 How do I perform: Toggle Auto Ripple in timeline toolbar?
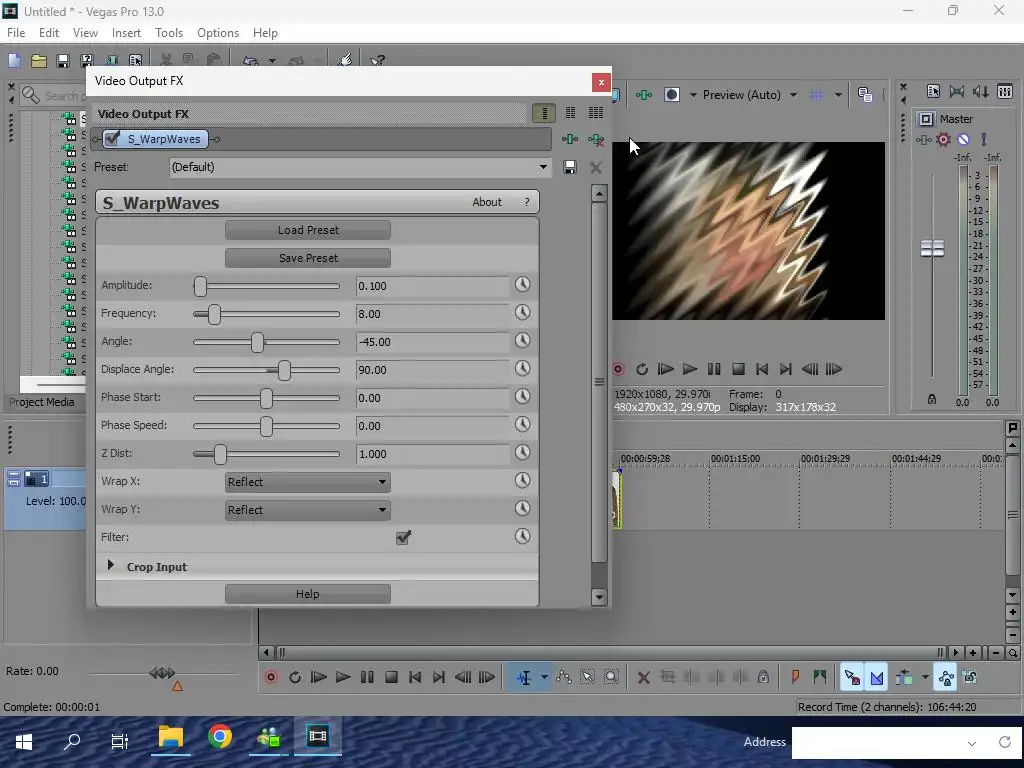pyautogui.click(x=904, y=678)
